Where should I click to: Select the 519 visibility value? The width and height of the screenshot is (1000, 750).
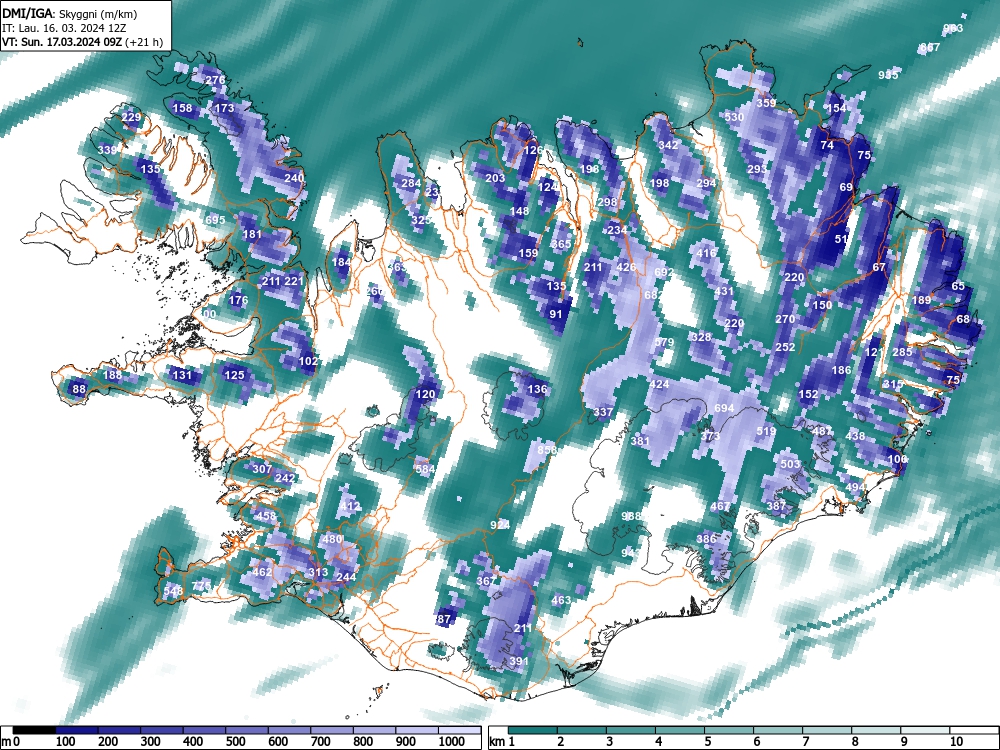(x=767, y=431)
